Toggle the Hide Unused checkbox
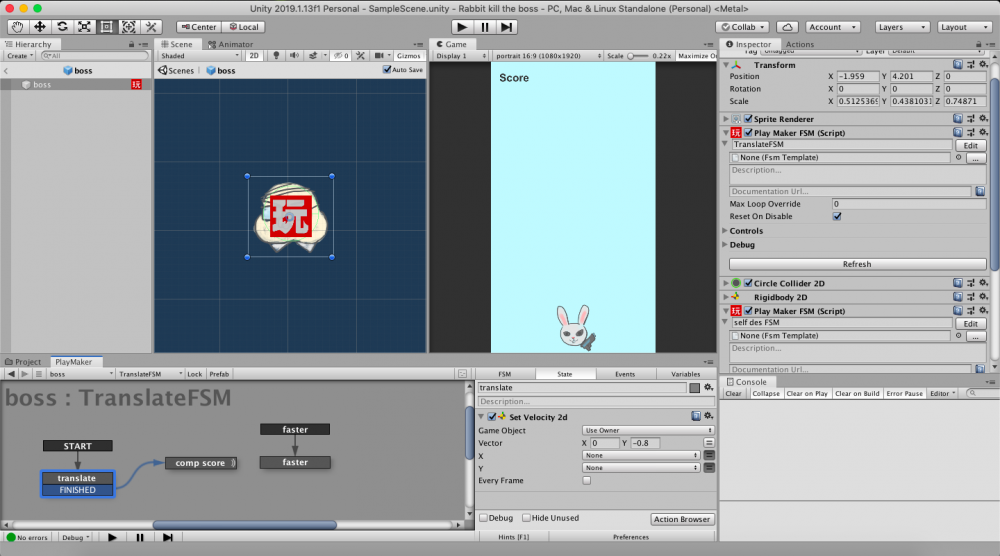This screenshot has height=556, width=1000. (524, 518)
